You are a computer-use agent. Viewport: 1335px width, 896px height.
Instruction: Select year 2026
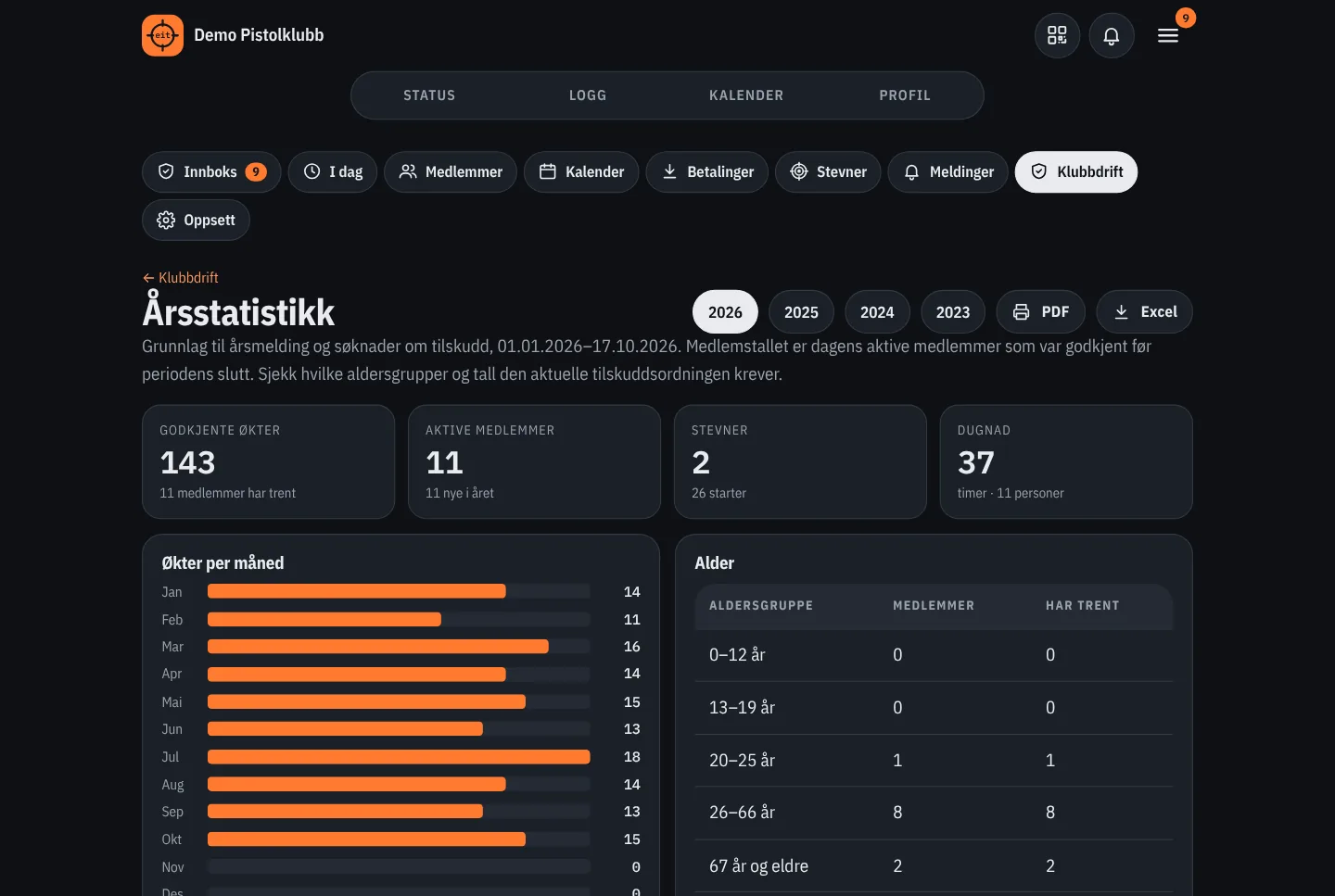click(725, 311)
